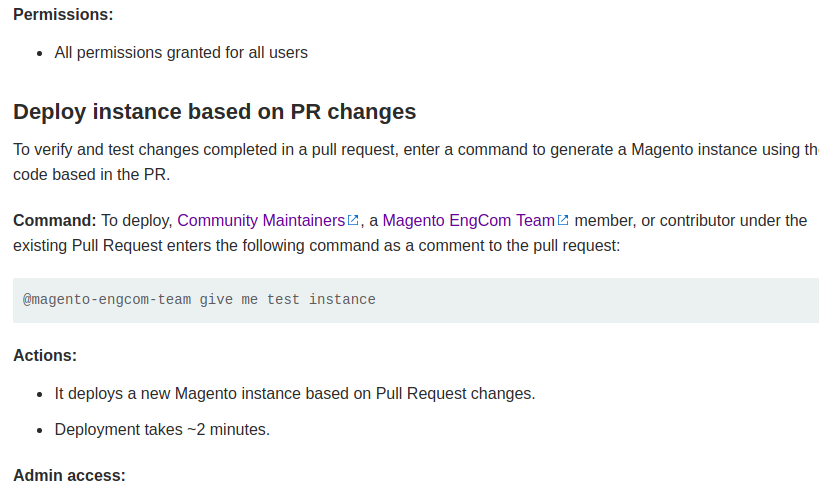The width and height of the screenshot is (819, 482).
Task: Click "It deploys a new Magento instance" bullet
Action: coord(295,393)
